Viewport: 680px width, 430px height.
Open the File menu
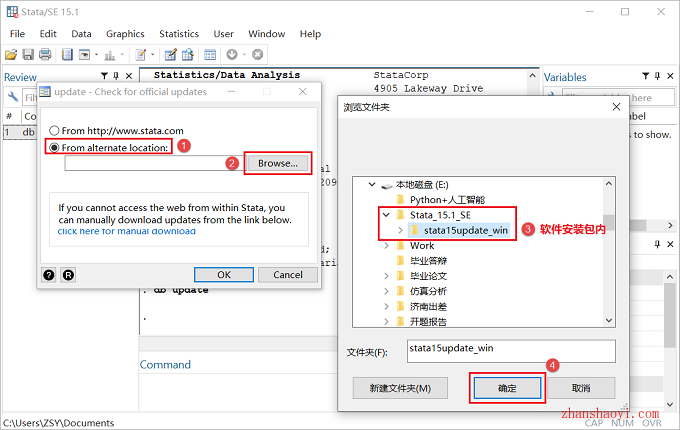[x=17, y=34]
